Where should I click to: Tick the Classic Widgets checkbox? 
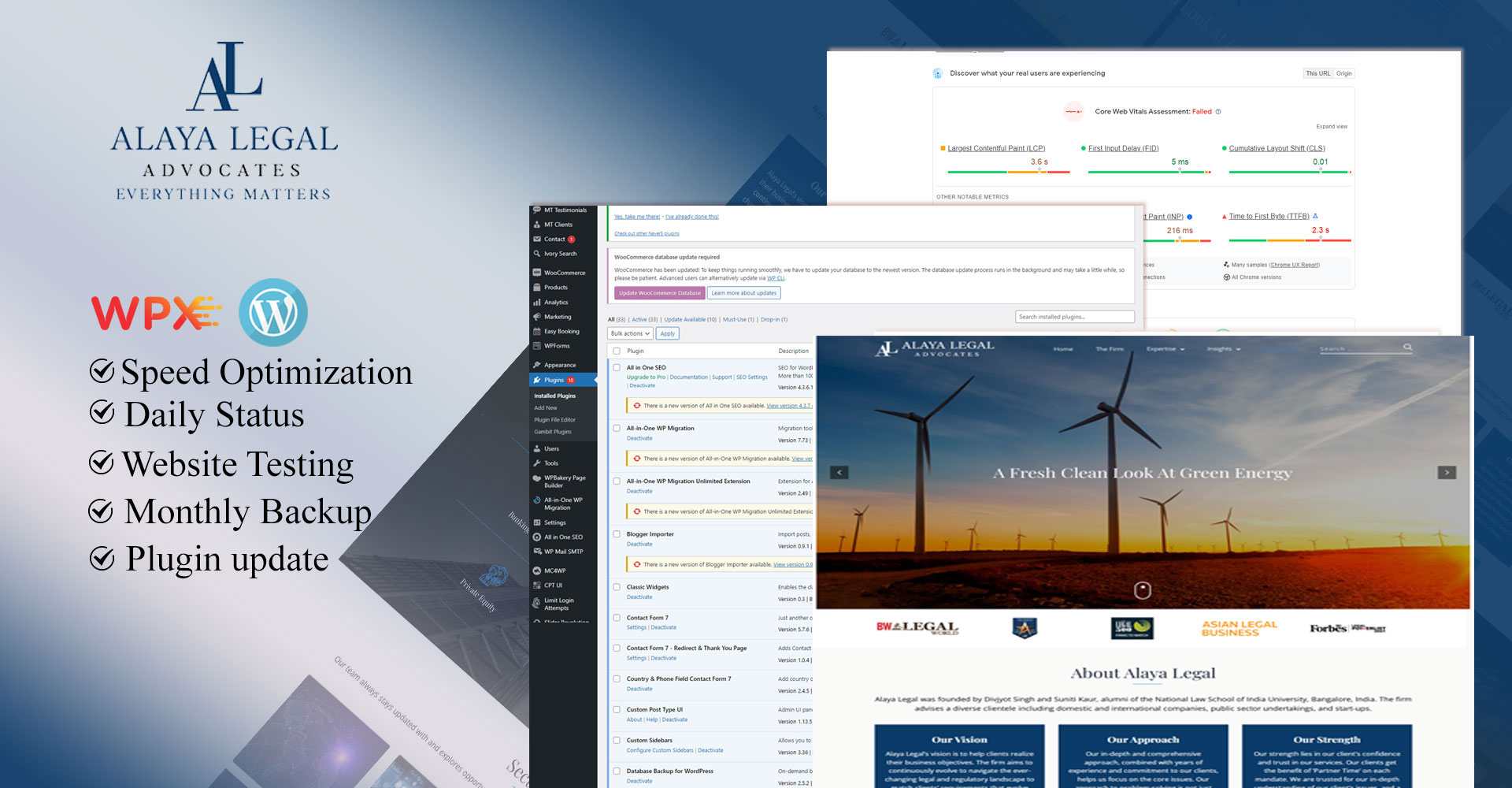(617, 587)
